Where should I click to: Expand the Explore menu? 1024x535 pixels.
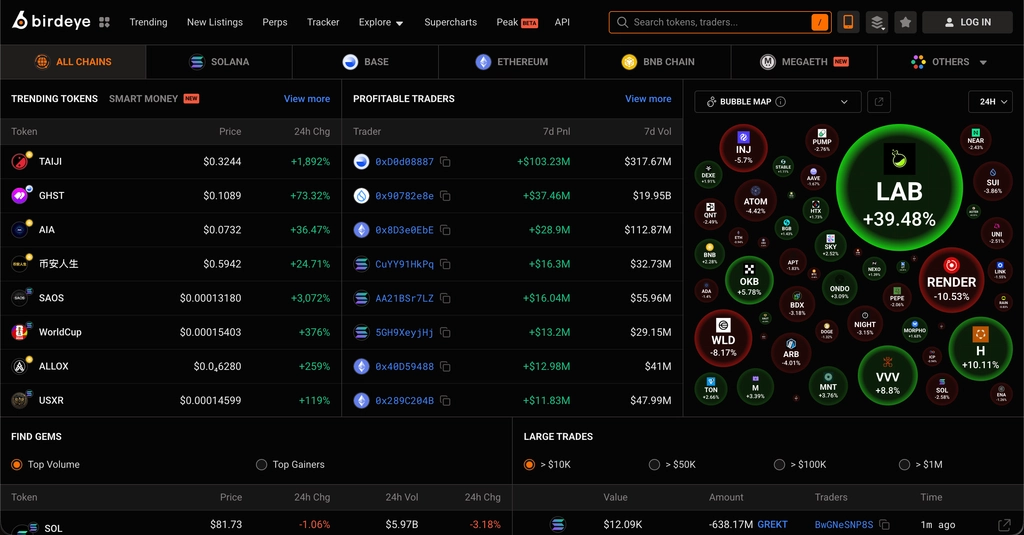coord(381,22)
